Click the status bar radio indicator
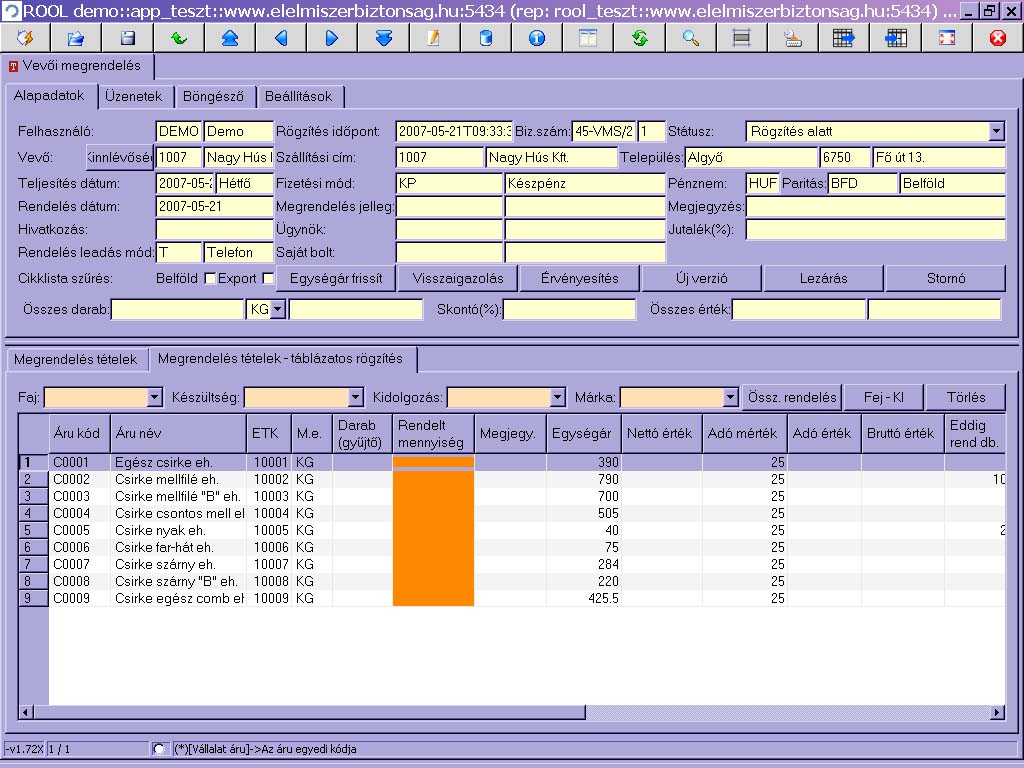 point(160,748)
